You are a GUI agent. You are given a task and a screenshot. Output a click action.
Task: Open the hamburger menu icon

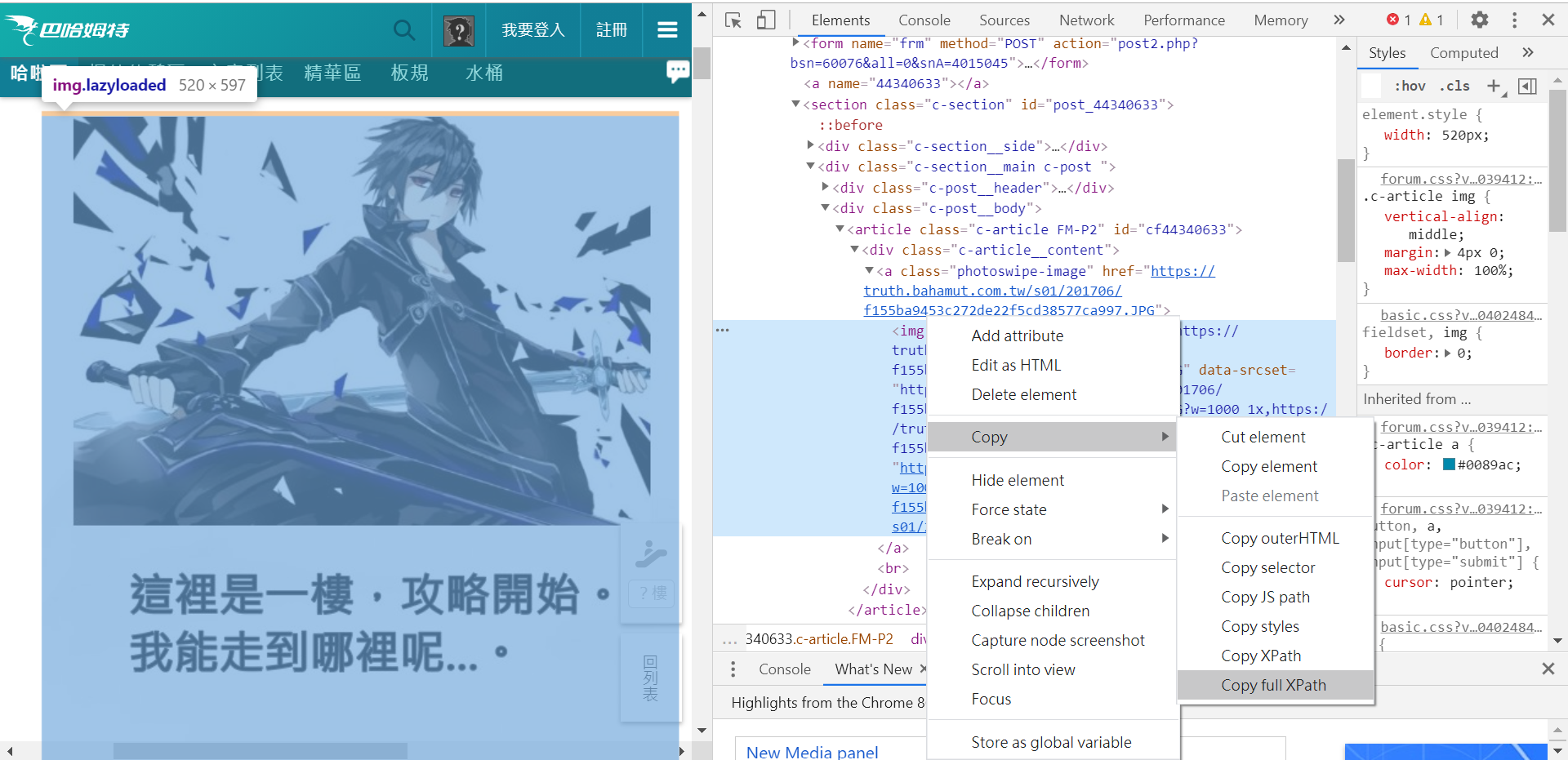[x=667, y=30]
